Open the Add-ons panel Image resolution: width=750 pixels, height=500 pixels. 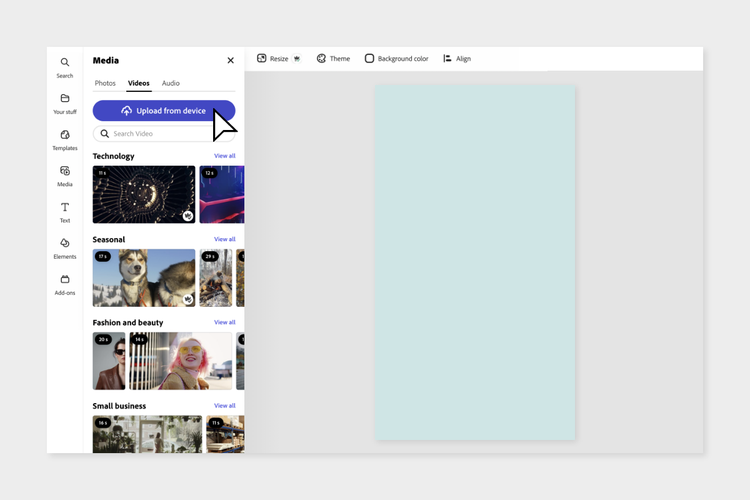pos(65,285)
